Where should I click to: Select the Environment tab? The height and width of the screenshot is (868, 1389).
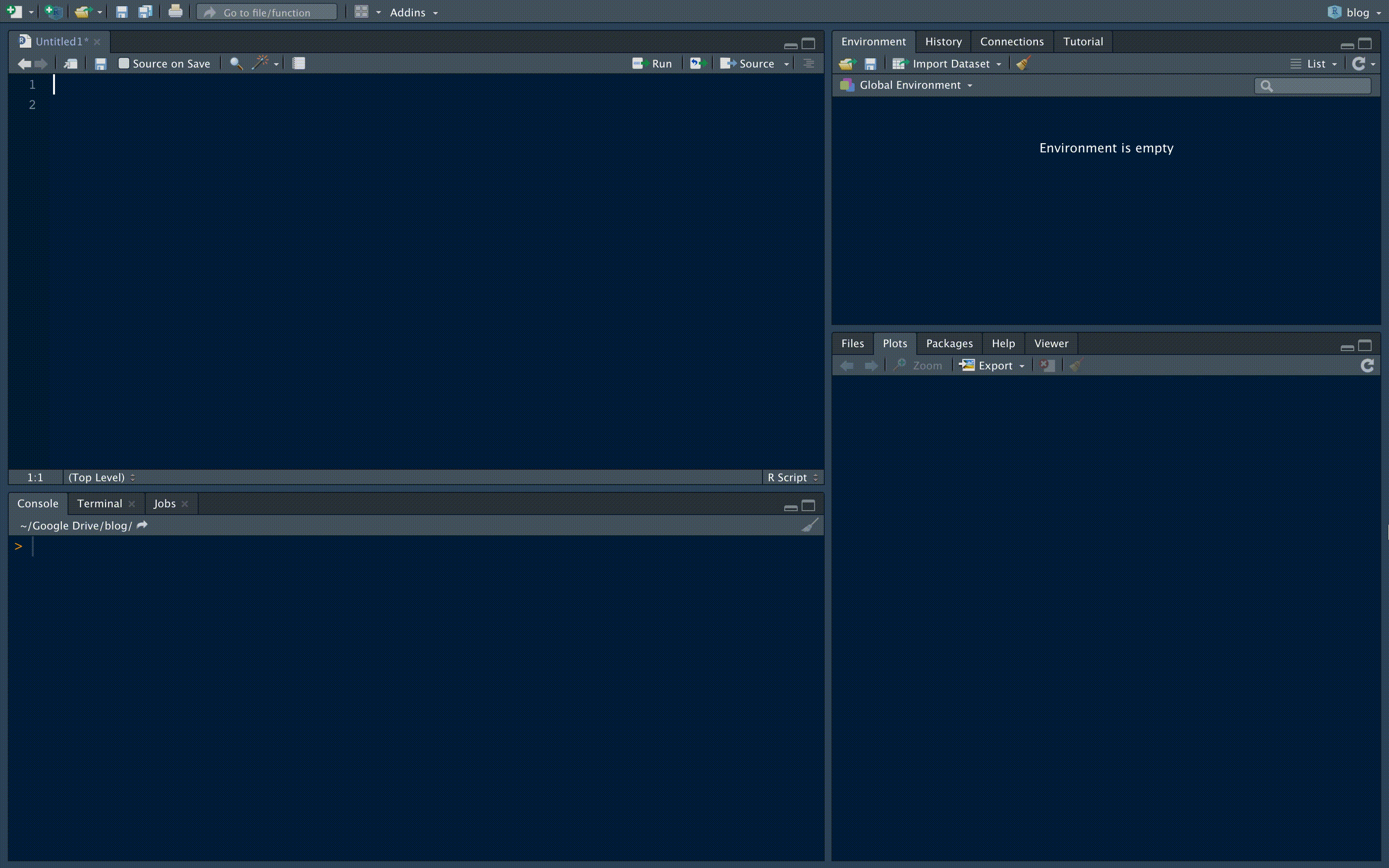(873, 41)
